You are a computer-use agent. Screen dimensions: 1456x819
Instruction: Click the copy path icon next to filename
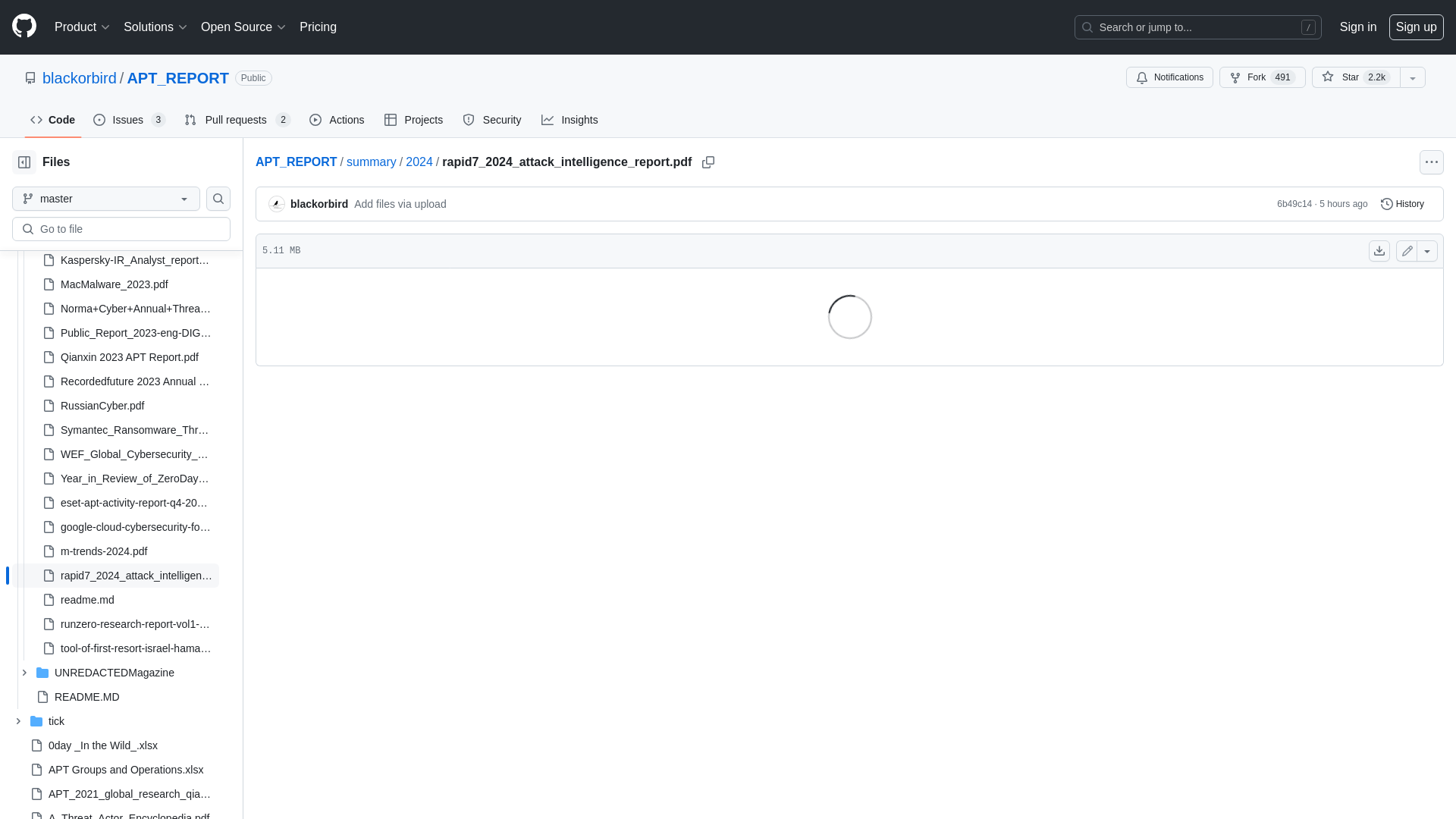pos(708,162)
